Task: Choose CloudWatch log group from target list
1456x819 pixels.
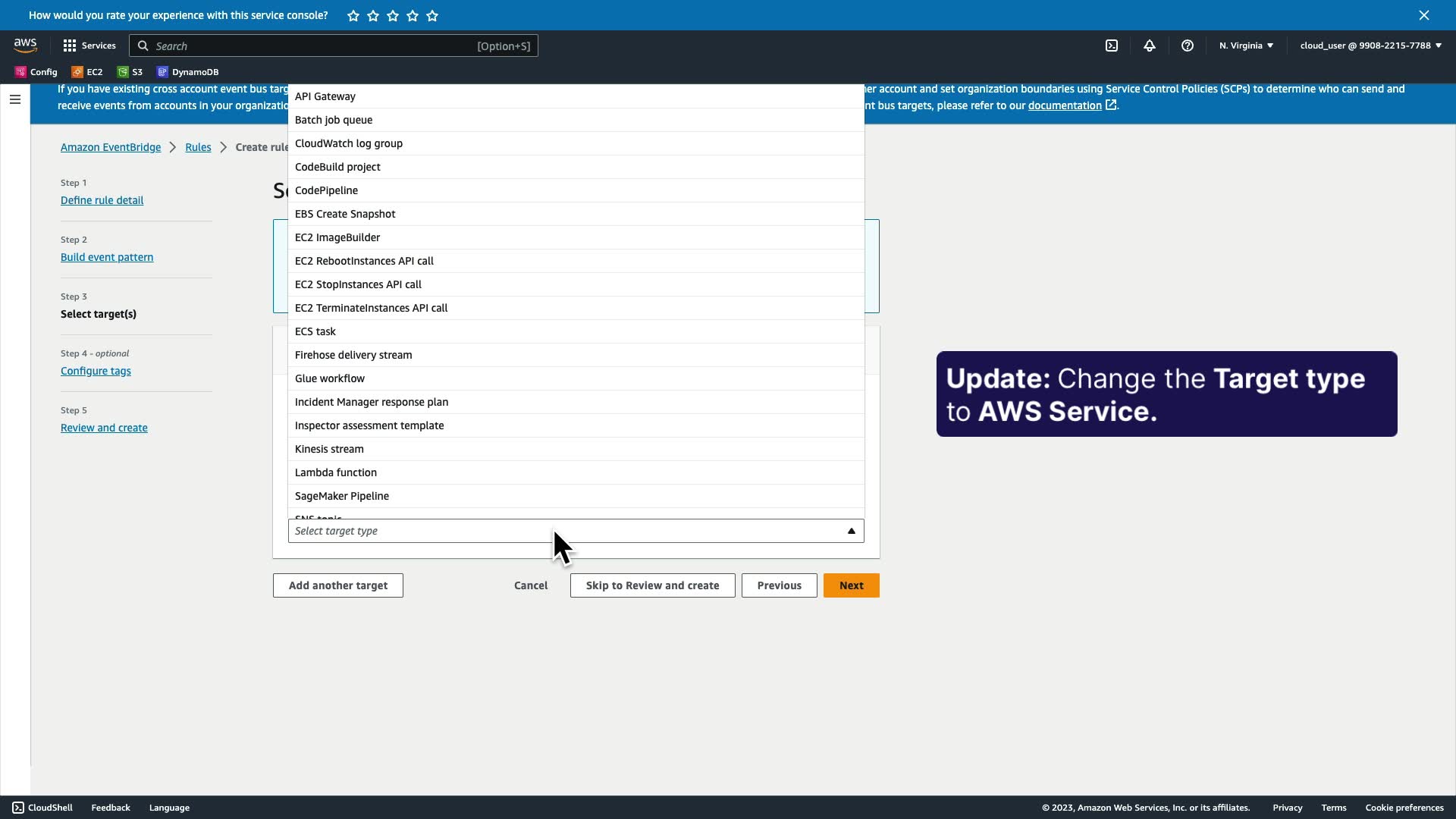Action: (349, 143)
